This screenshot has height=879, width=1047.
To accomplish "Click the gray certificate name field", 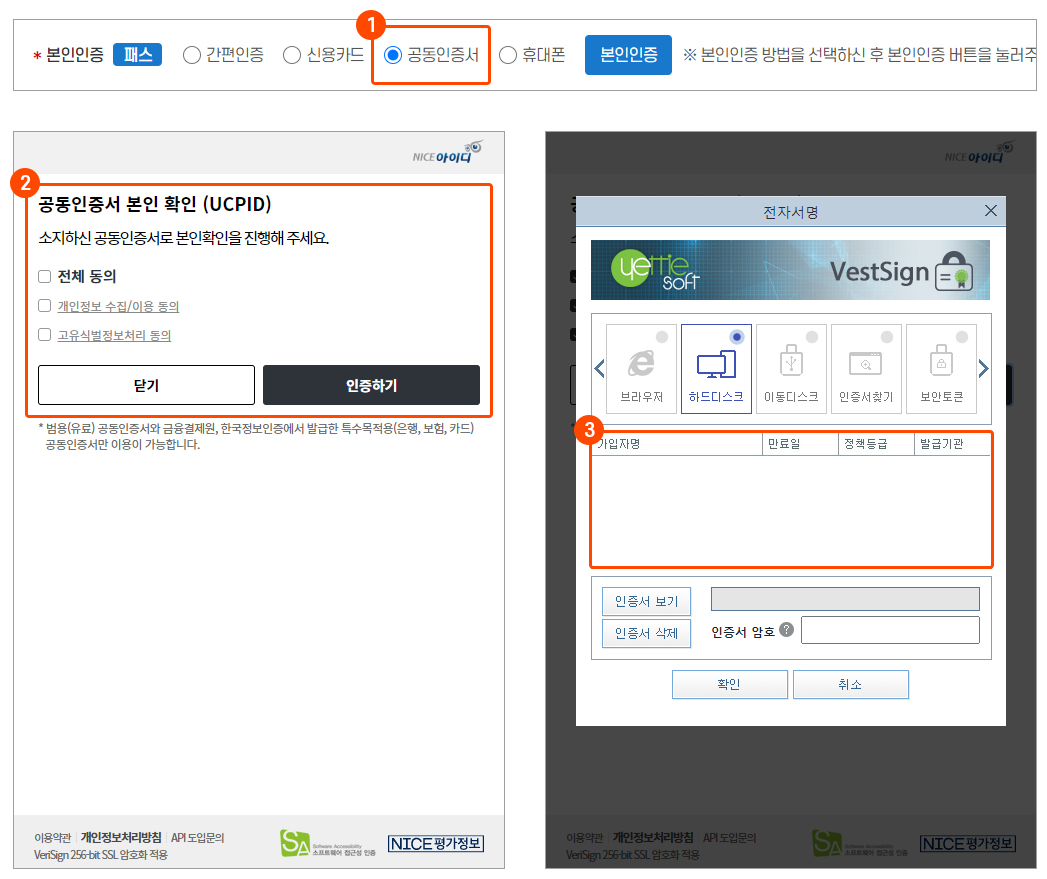I will [845, 599].
